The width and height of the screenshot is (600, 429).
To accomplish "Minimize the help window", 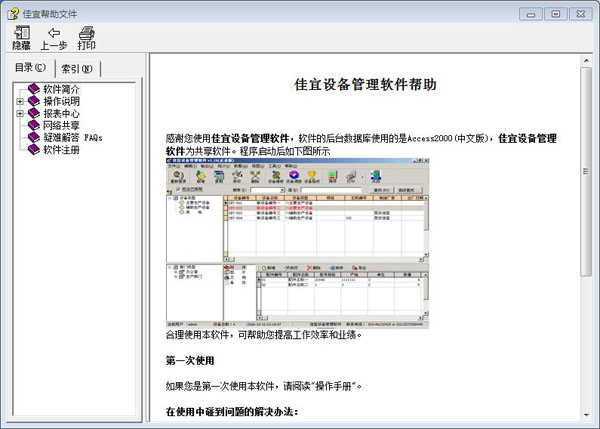I will [531, 14].
